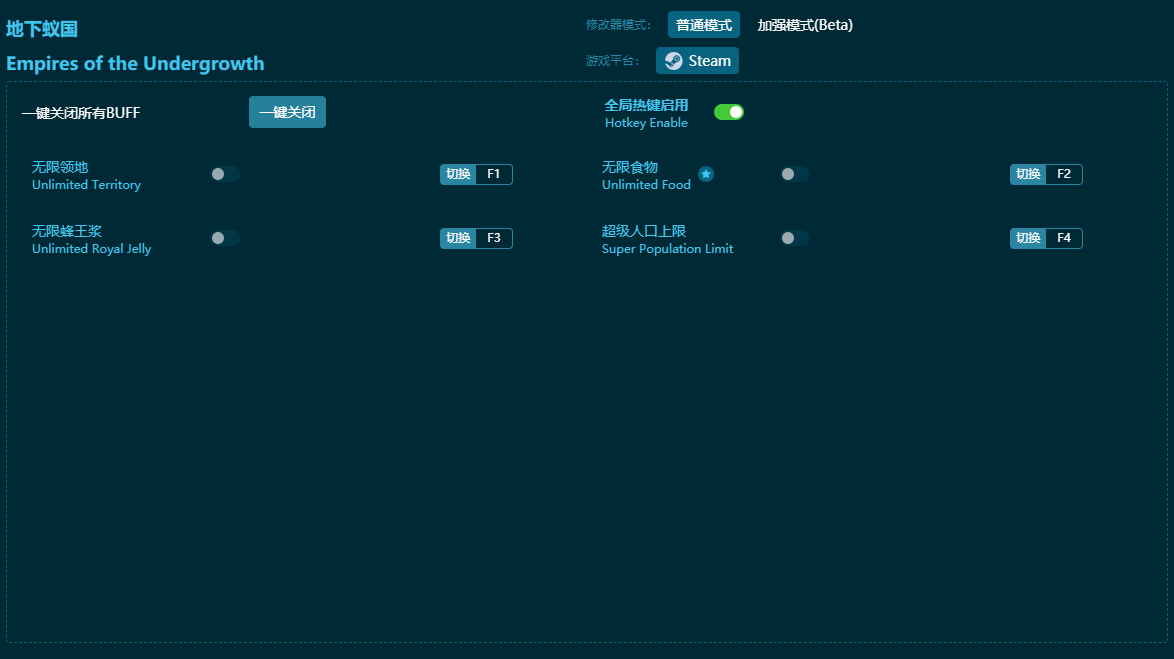Click the F2 hotkey field

[x=1064, y=174]
